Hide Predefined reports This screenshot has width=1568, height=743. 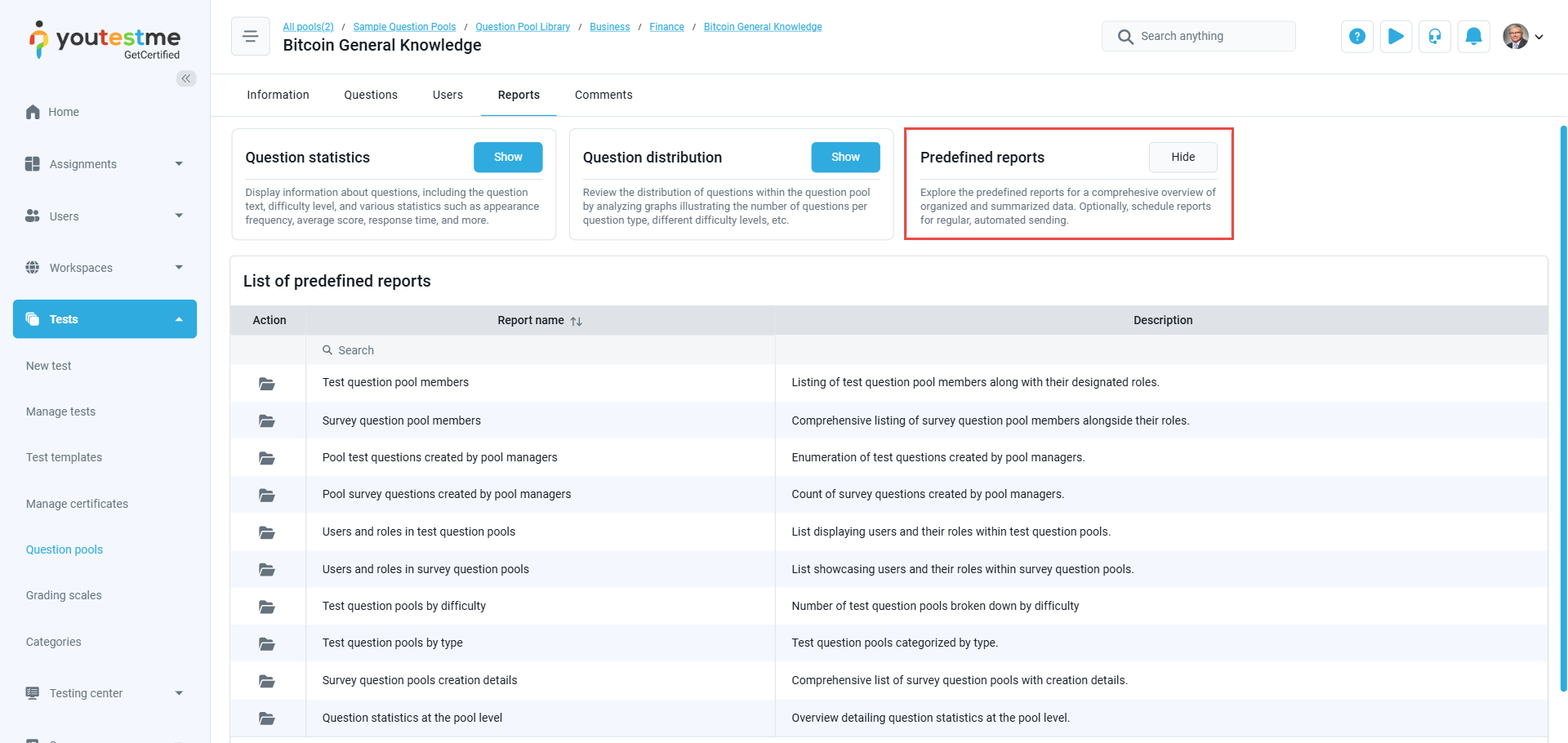coord(1183,158)
